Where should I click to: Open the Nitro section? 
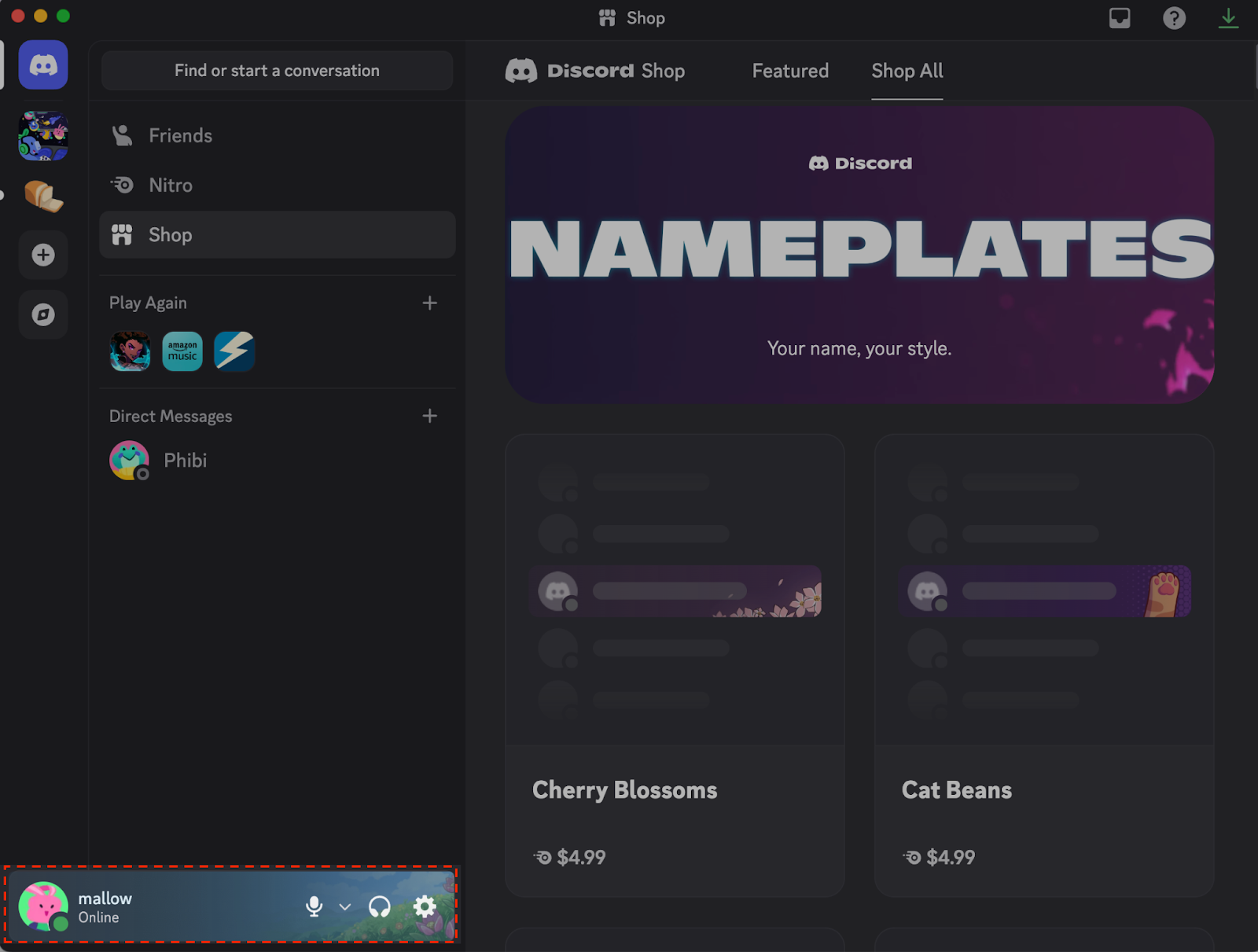click(170, 185)
